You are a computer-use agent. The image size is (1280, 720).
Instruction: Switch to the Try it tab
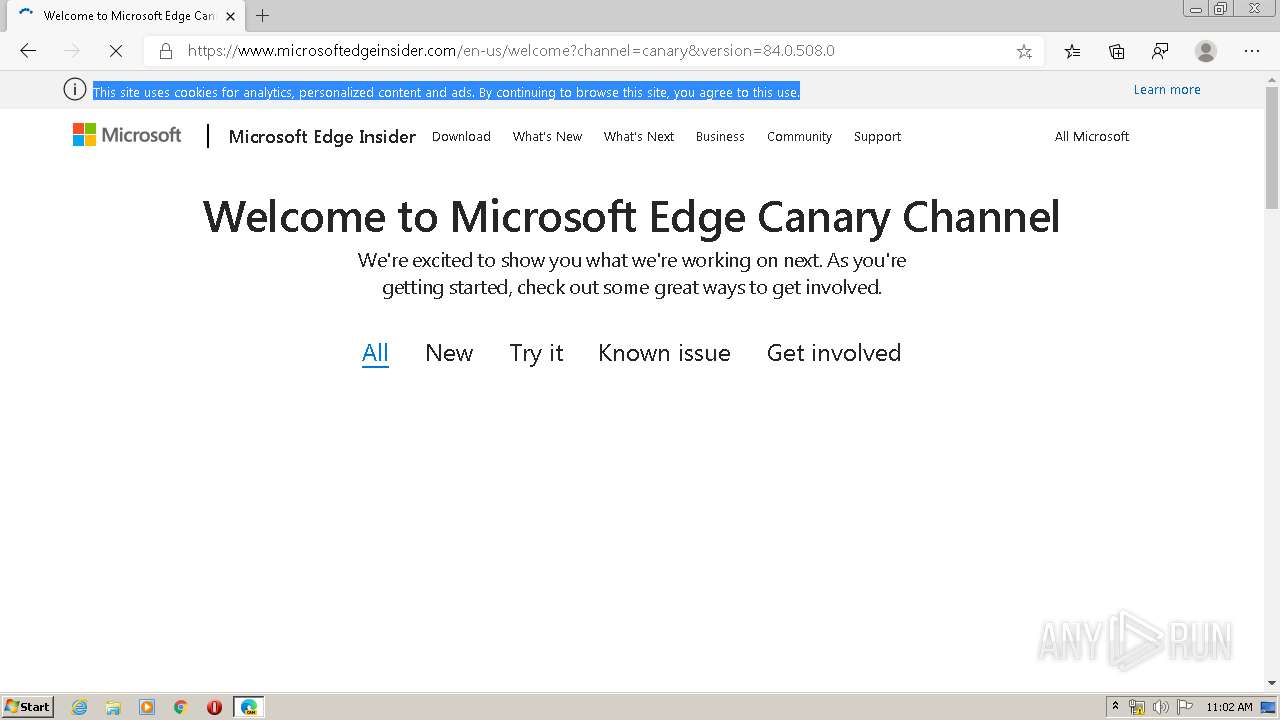click(x=536, y=353)
